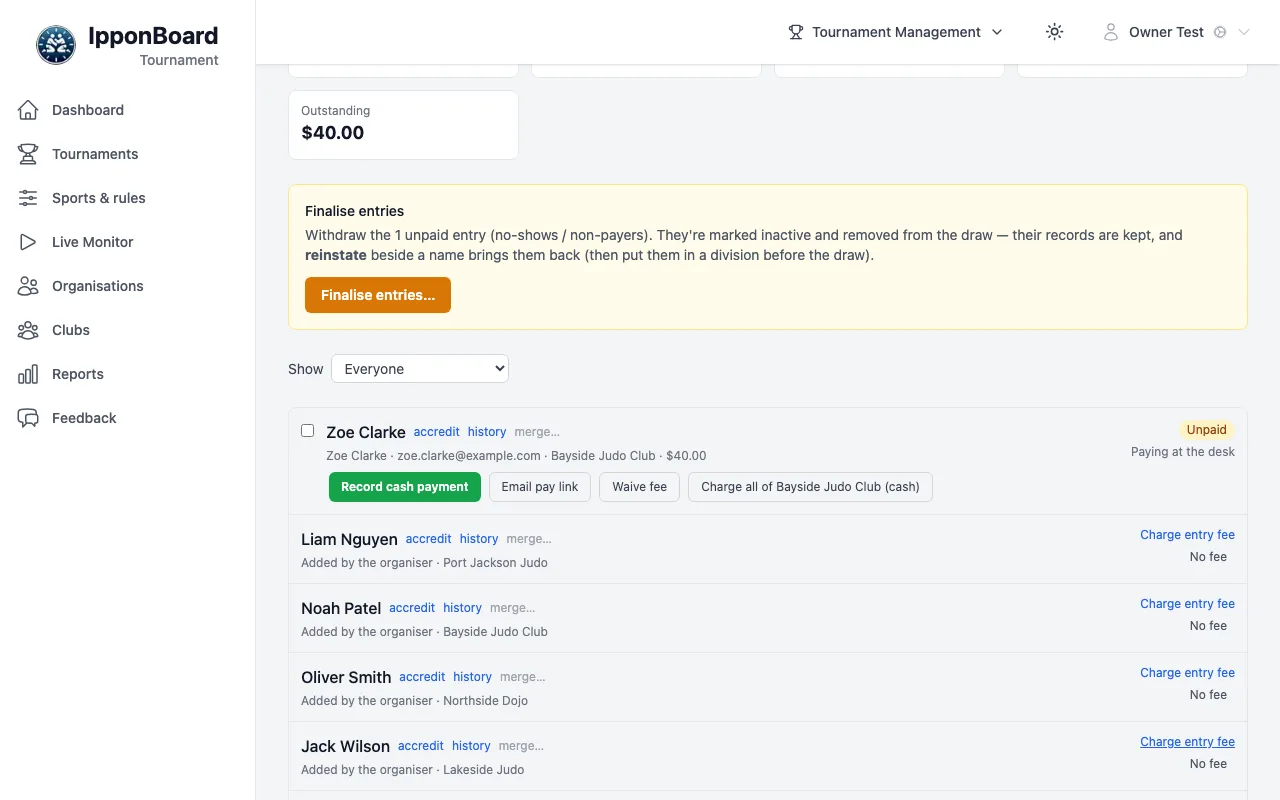This screenshot has height=800, width=1280.
Task: Click accredit link beside Jack Wilson
Action: point(421,746)
